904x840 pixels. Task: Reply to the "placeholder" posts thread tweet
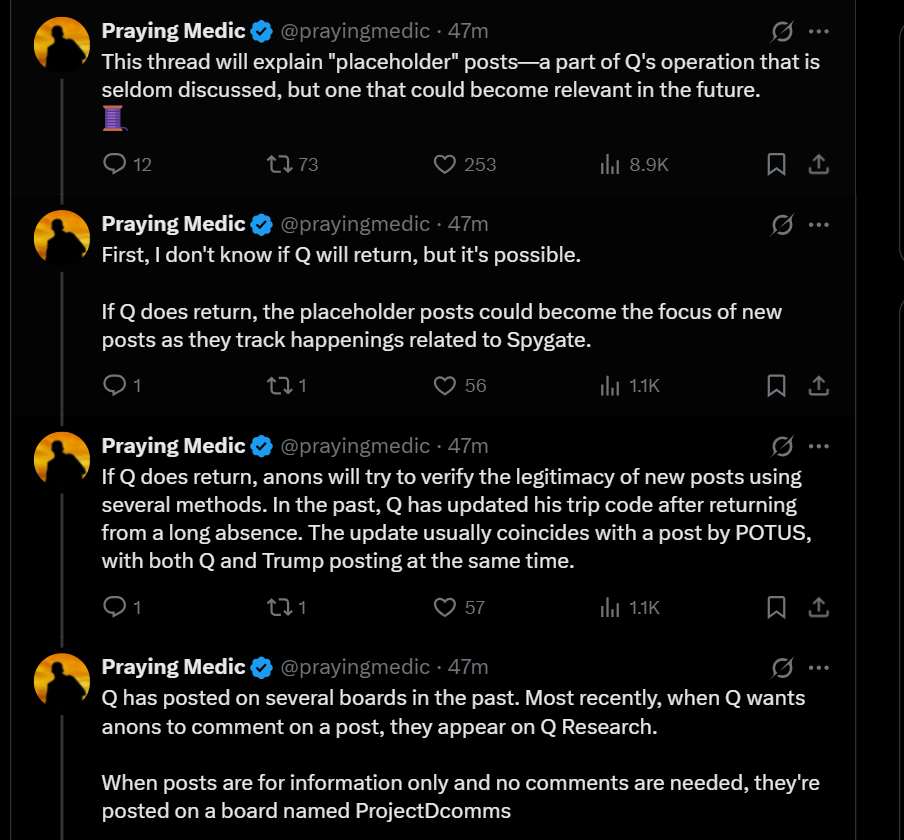[115, 164]
